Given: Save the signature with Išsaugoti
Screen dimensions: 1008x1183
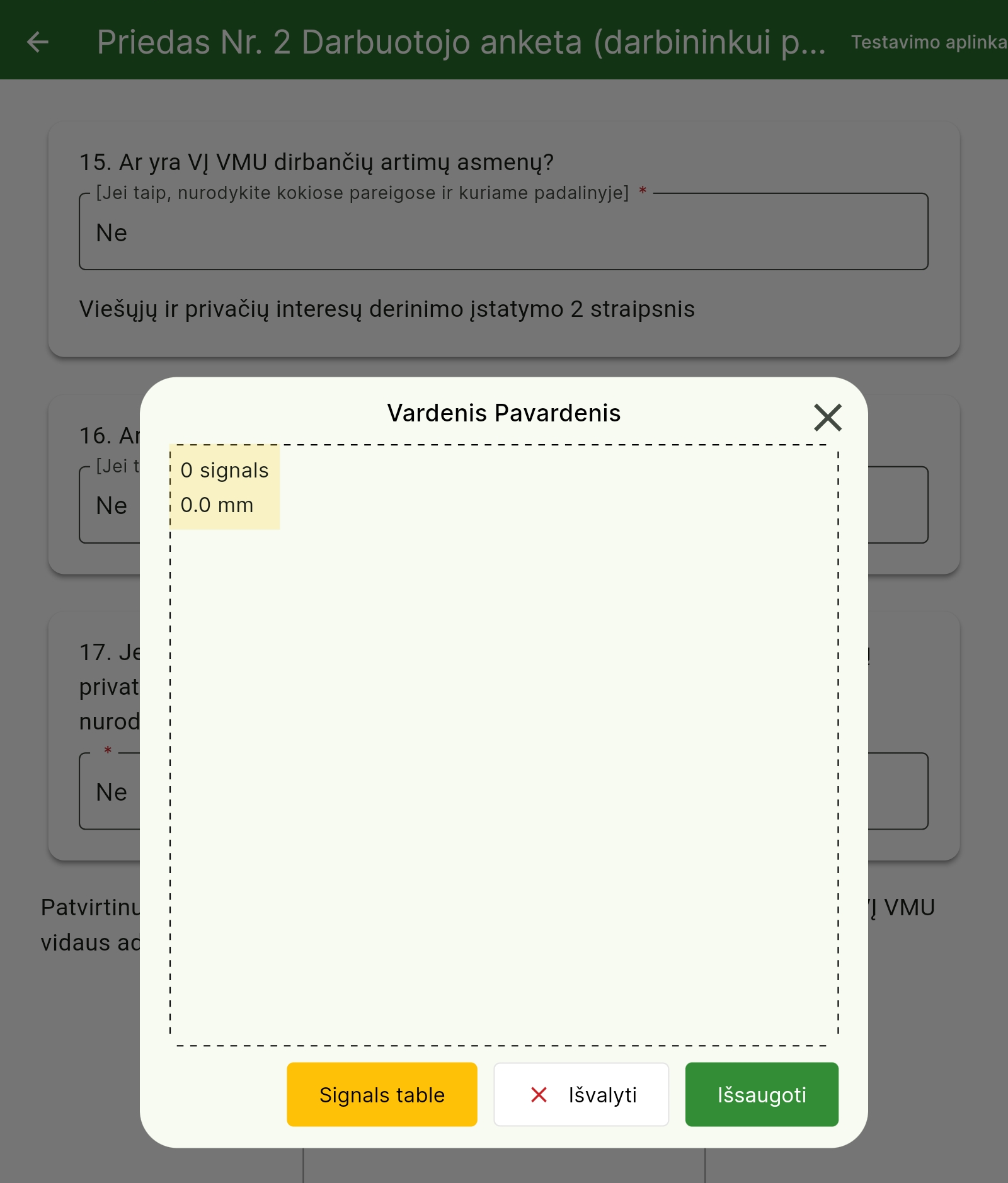Looking at the screenshot, I should pyautogui.click(x=762, y=1095).
